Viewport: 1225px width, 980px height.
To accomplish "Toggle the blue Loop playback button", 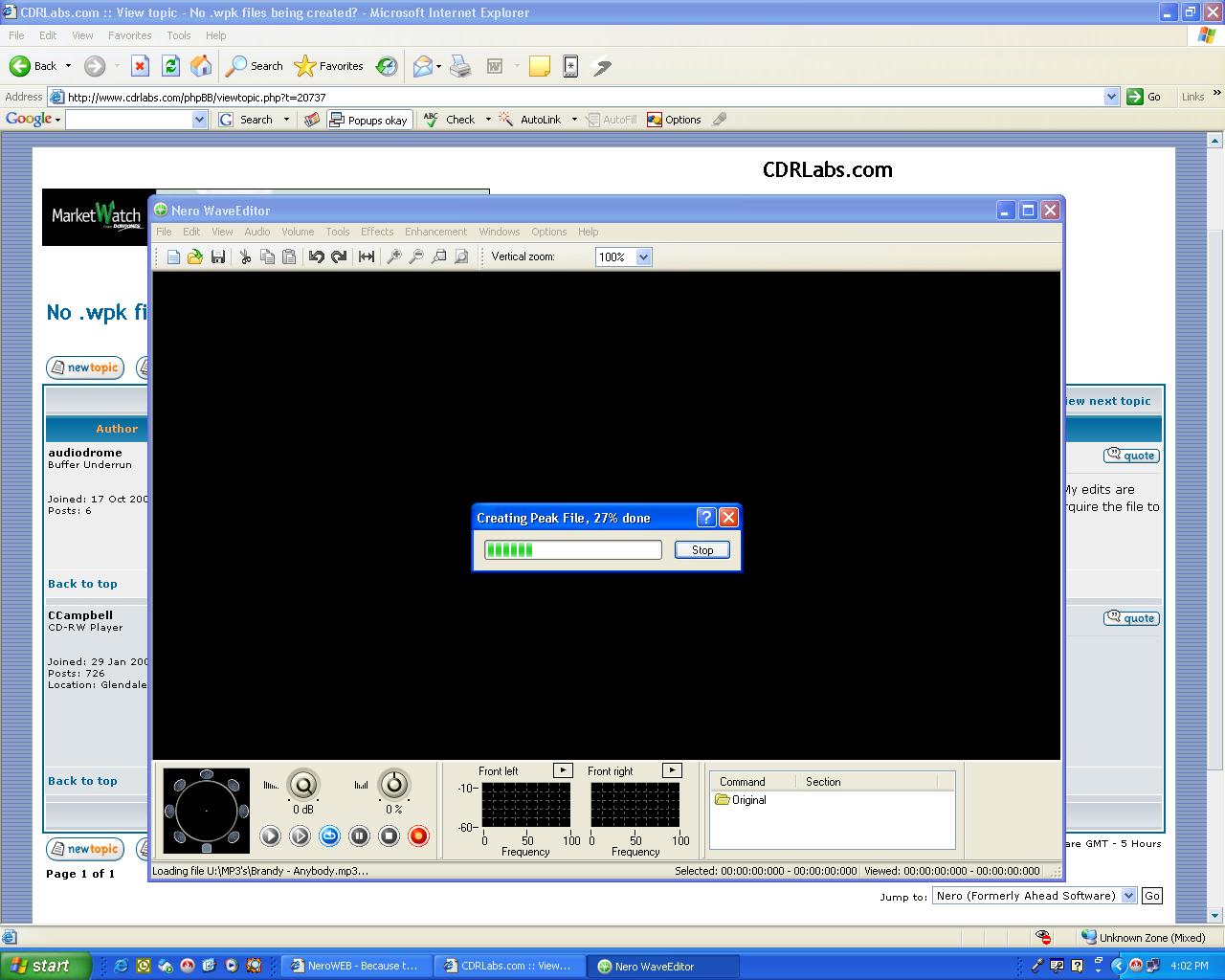I will [329, 836].
